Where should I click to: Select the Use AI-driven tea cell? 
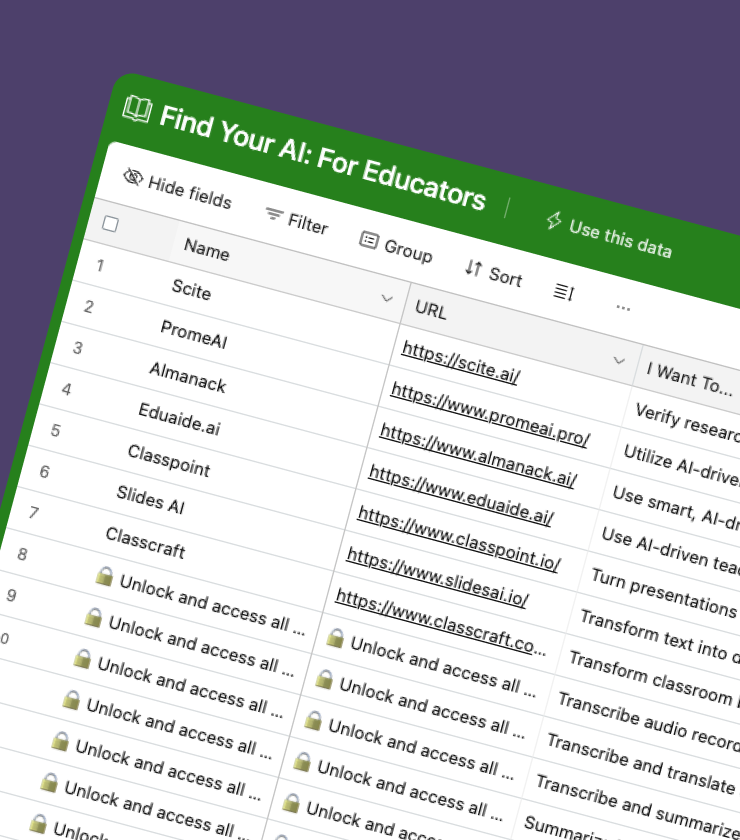pos(669,550)
